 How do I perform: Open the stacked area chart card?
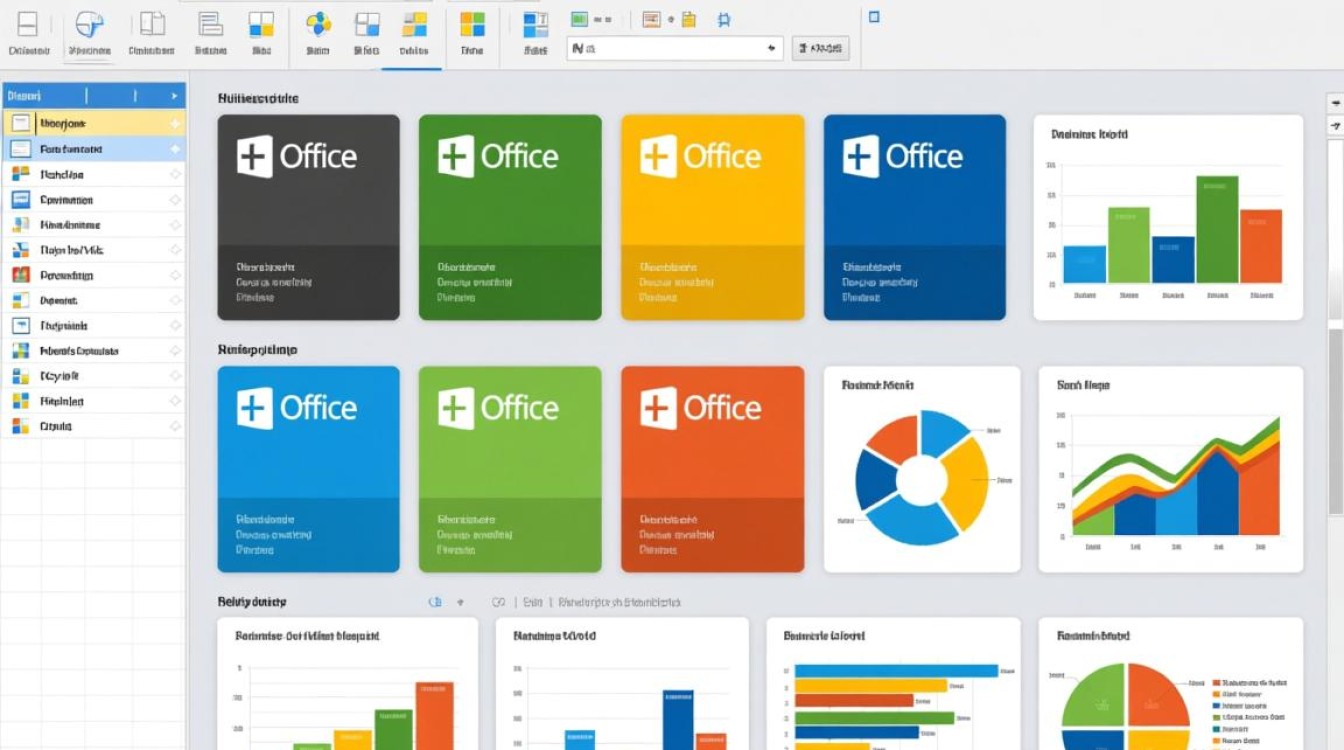[x=1171, y=469]
